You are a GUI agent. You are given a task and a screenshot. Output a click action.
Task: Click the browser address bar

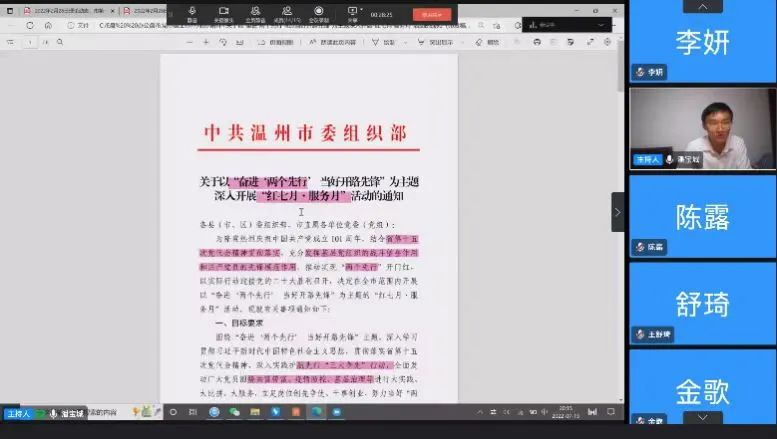click(250, 27)
